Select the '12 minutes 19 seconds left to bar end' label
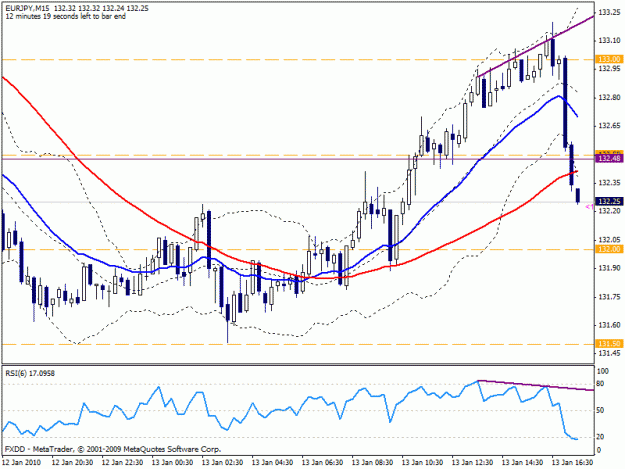Image resolution: width=625 pixels, height=469 pixels. [66, 17]
